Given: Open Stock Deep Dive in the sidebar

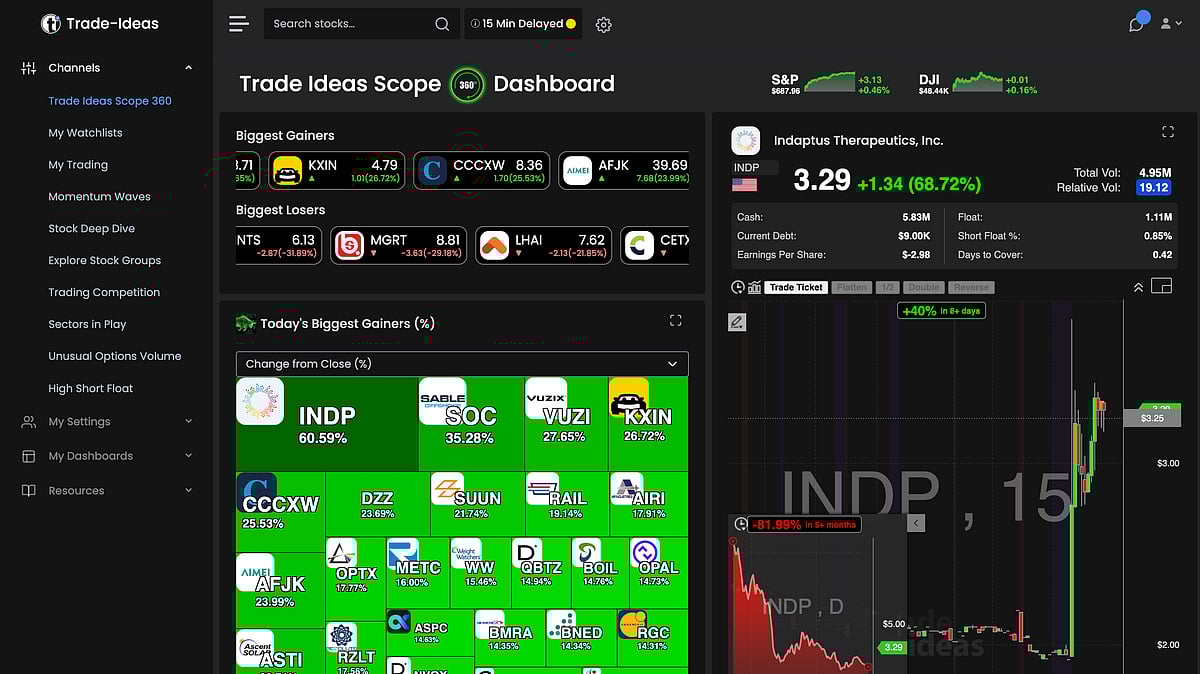Looking at the screenshot, I should coord(91,229).
